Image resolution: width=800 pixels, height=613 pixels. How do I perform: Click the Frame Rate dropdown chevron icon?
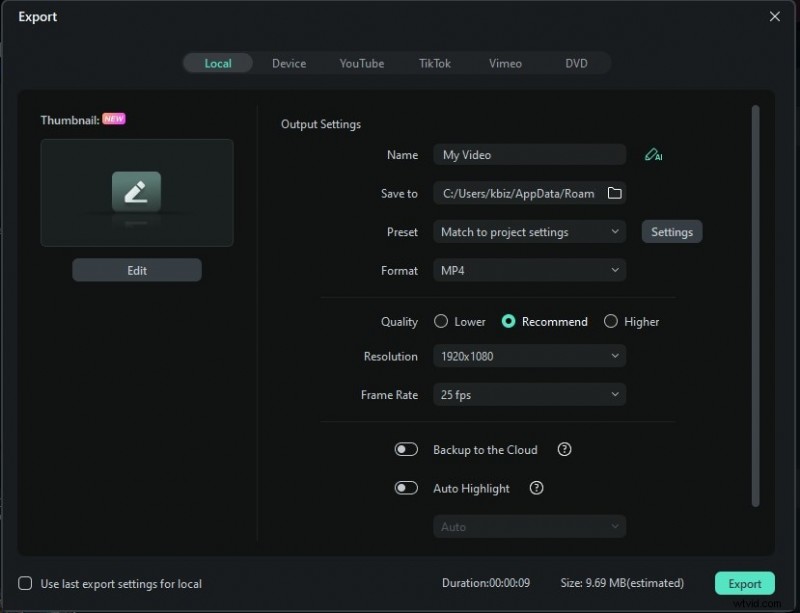coord(616,394)
